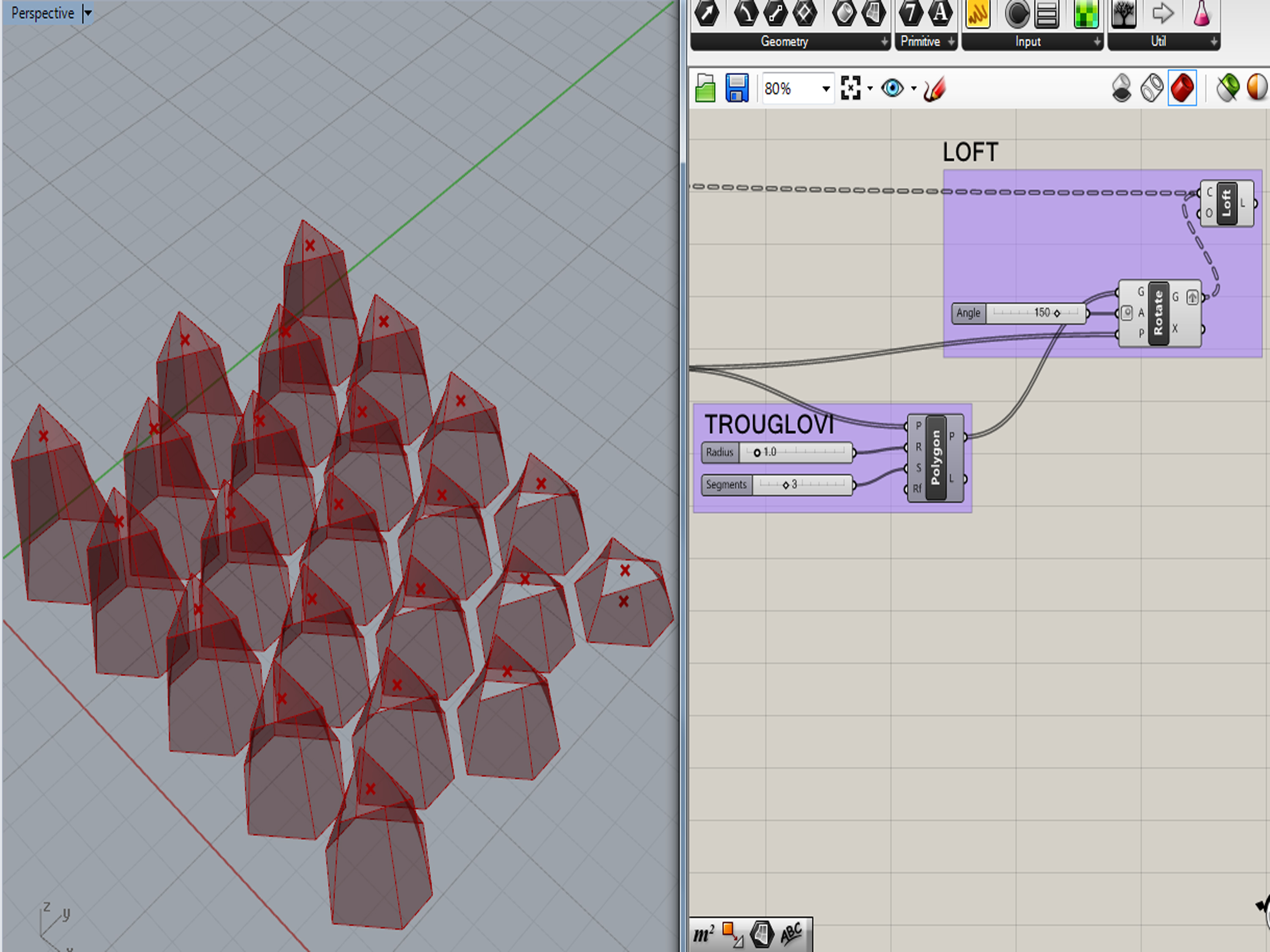The image size is (1270, 952).
Task: Toggle no-preview mode icon
Action: [1121, 88]
